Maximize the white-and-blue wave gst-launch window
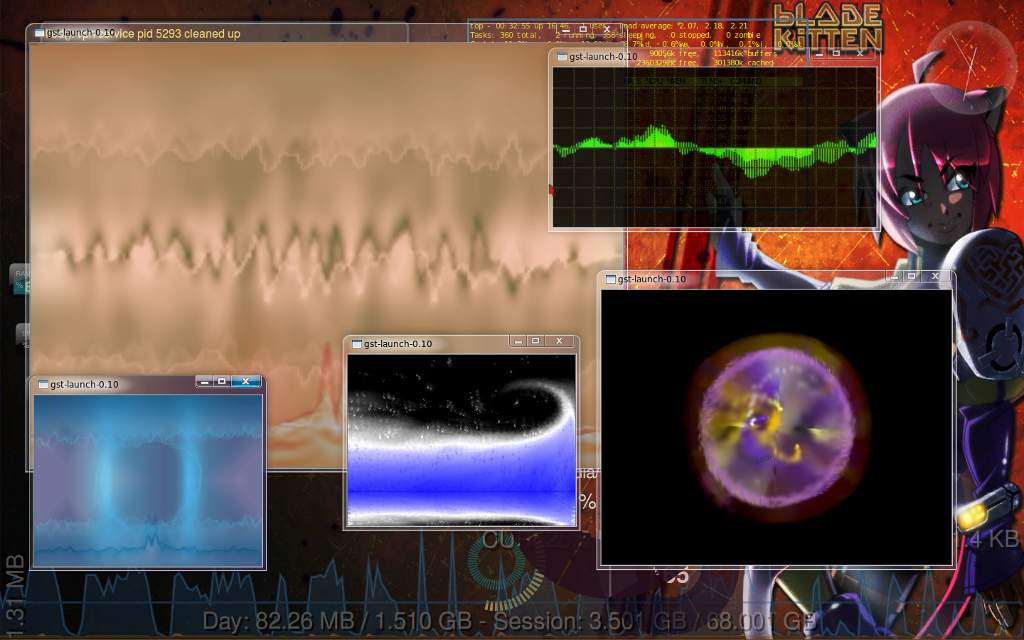The height and width of the screenshot is (640, 1024). coord(536,341)
